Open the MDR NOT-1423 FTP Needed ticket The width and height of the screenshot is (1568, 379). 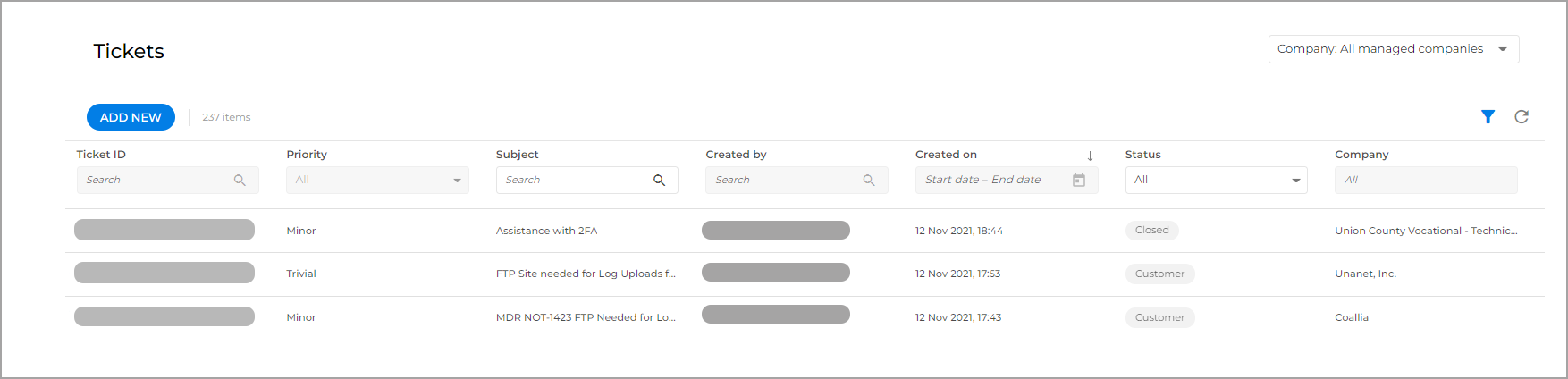(586, 317)
